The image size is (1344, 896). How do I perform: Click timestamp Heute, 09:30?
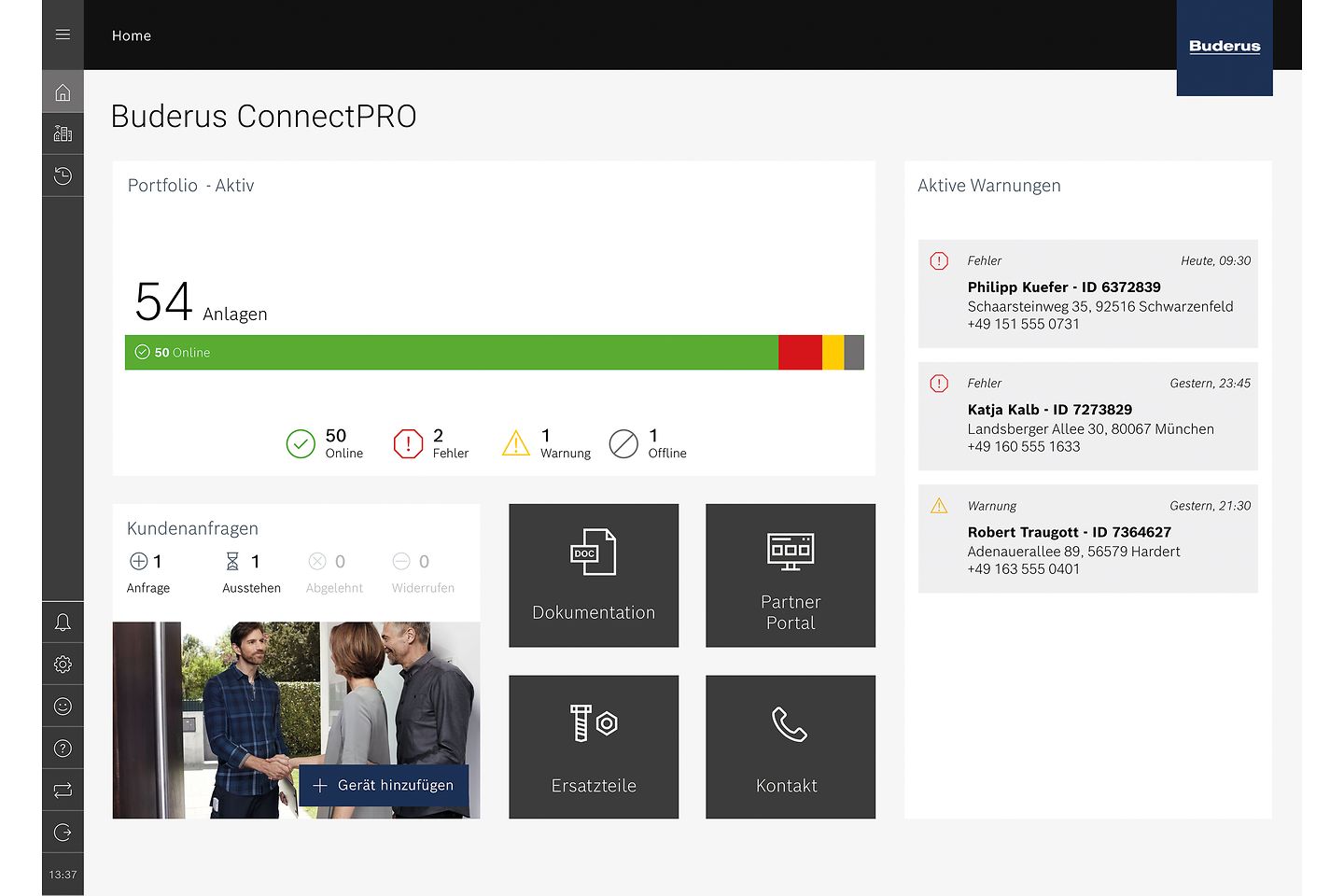(x=1215, y=260)
